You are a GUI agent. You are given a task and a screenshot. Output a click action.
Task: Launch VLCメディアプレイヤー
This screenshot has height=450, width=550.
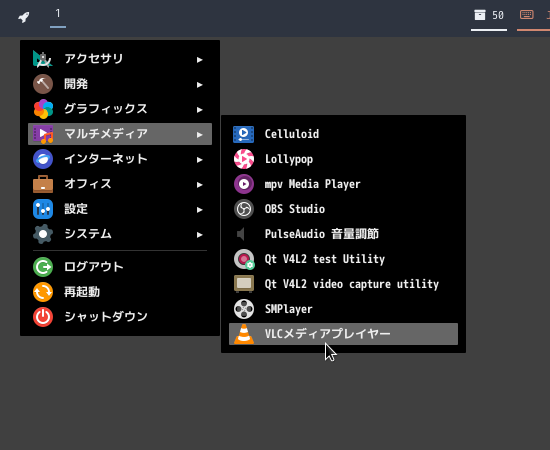(x=343, y=334)
